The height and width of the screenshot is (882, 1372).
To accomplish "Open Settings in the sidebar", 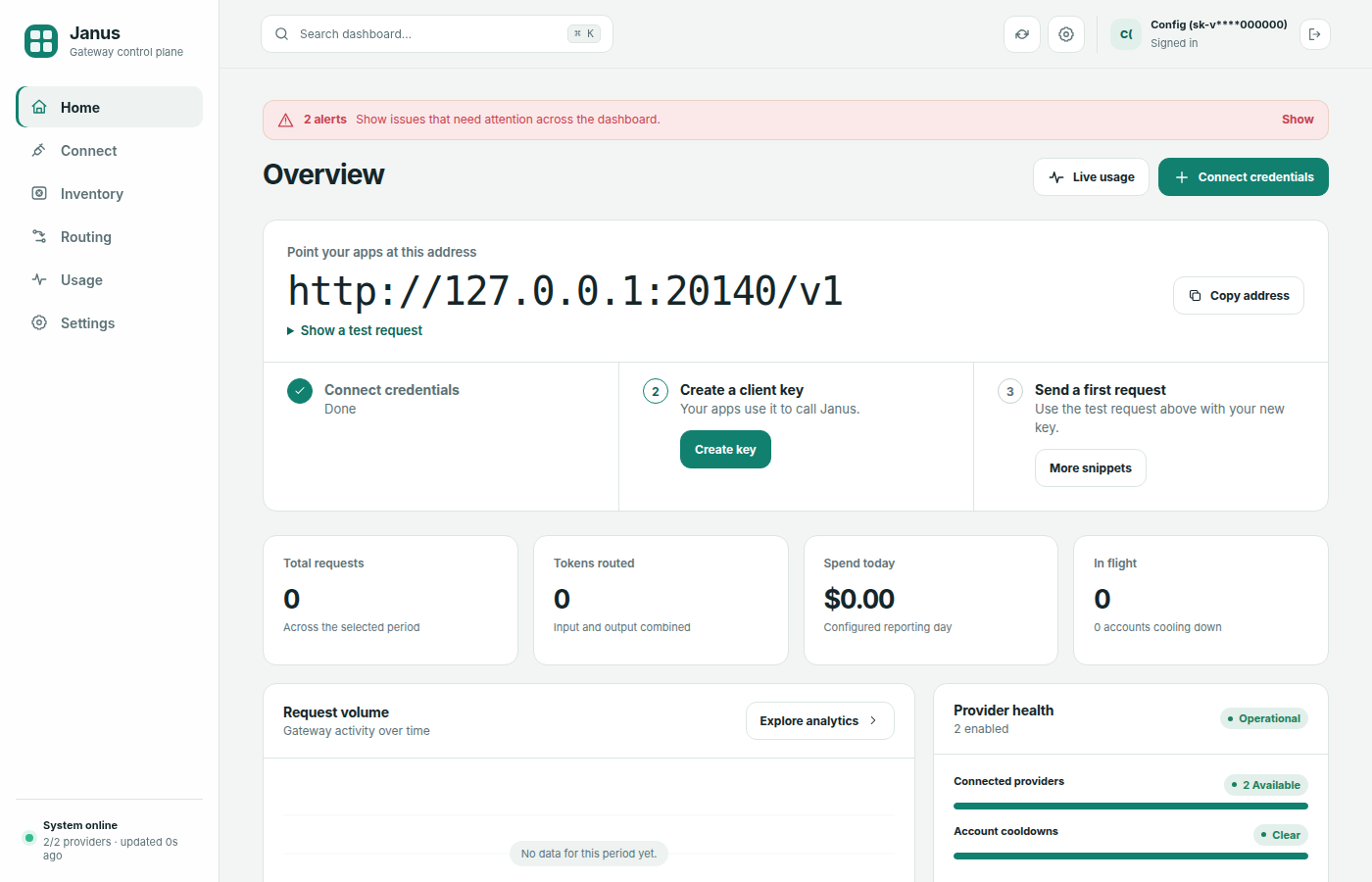I will pyautogui.click(x=110, y=322).
